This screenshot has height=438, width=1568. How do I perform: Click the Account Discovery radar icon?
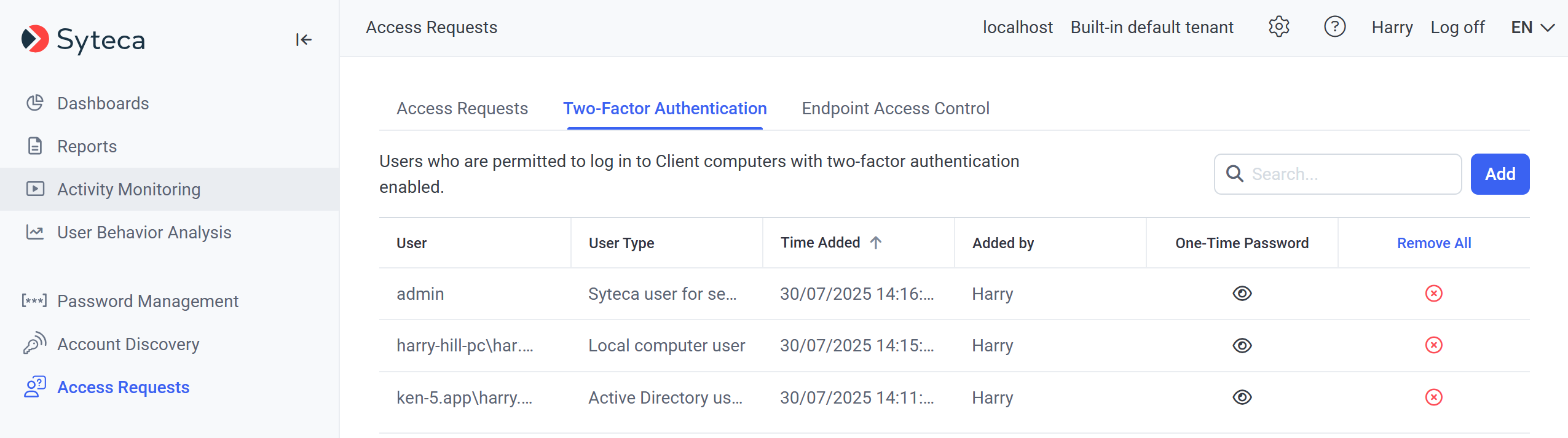tap(35, 344)
